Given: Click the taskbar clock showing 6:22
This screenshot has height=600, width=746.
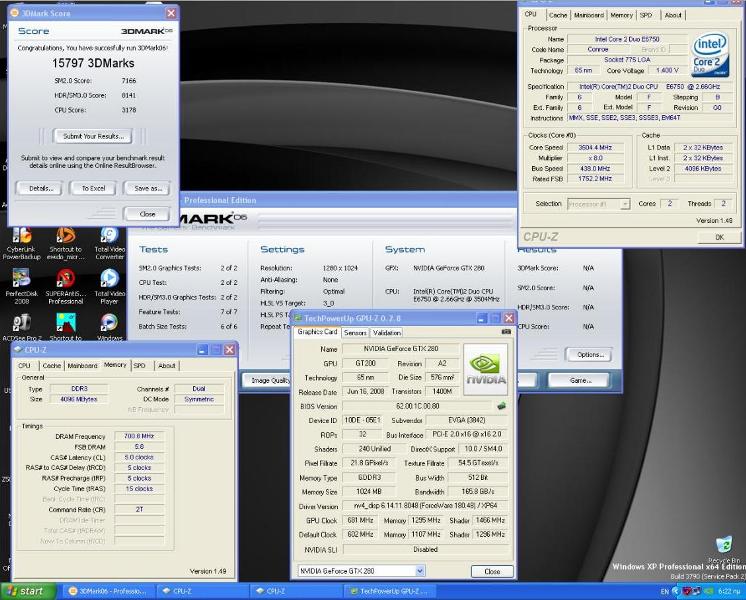Looking at the screenshot, I should [x=729, y=591].
